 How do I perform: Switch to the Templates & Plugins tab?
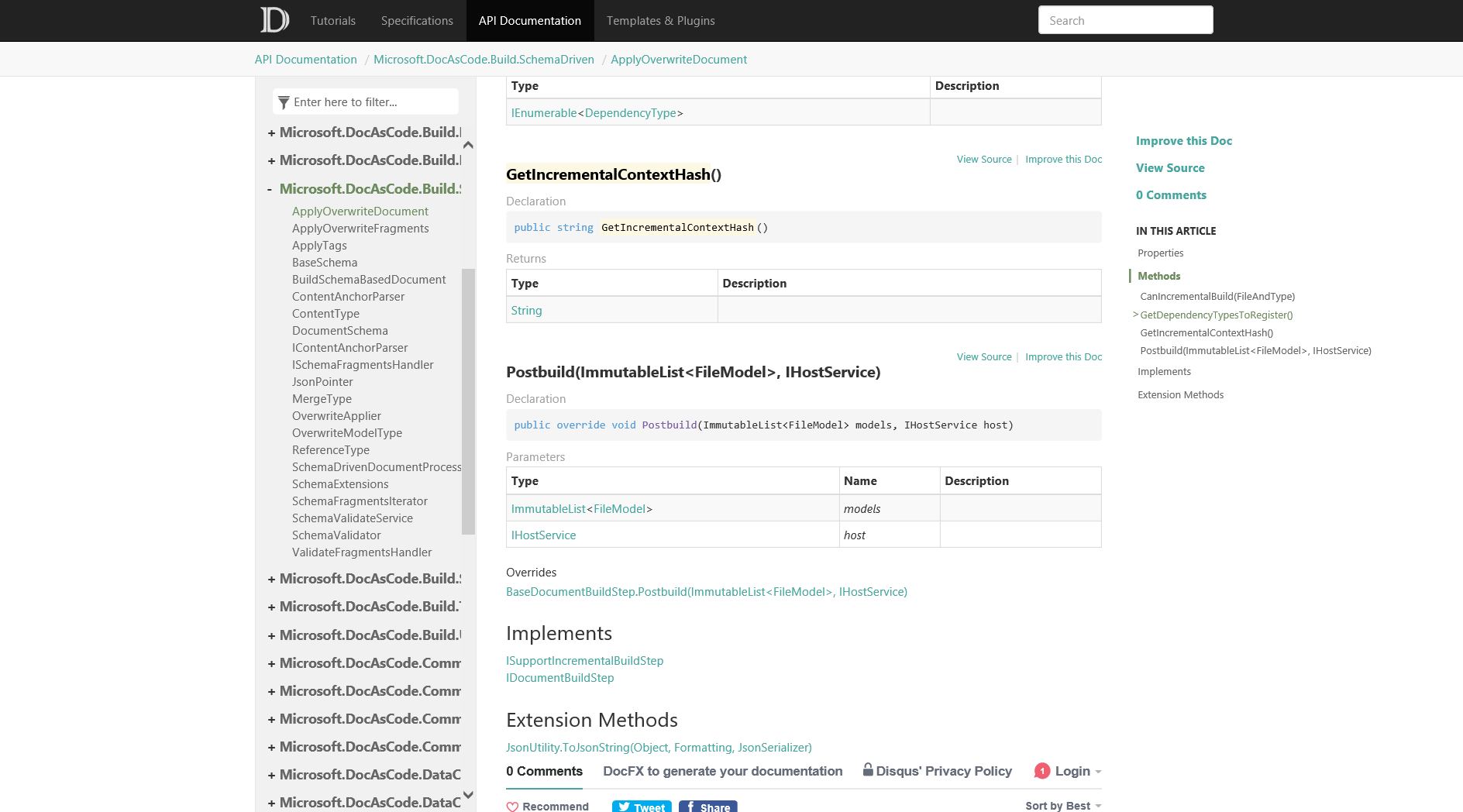(x=659, y=21)
